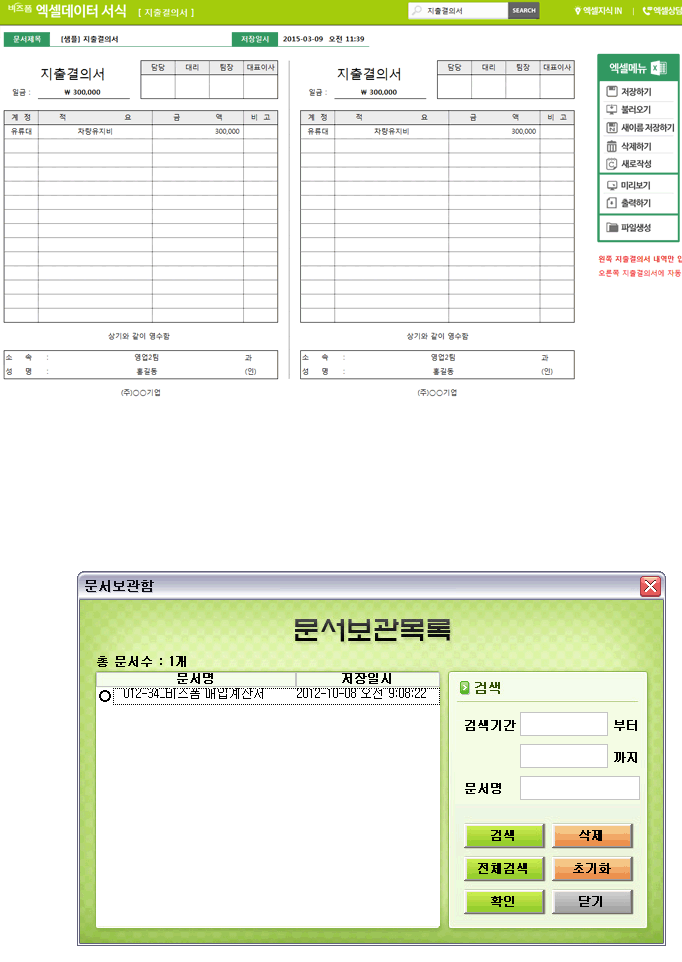Click the magnifier icon in top search box
Viewport: 682px width, 962px height.
(417, 10)
